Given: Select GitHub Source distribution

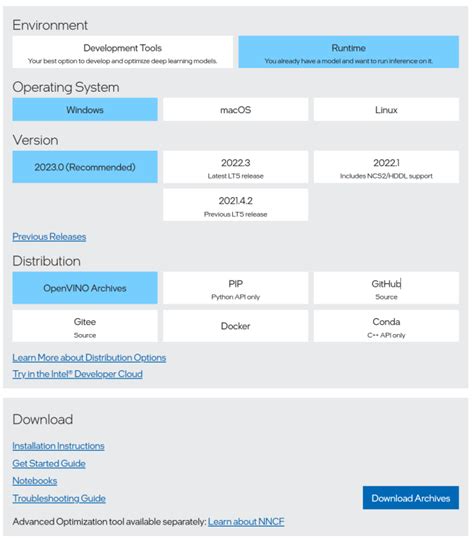Looking at the screenshot, I should (386, 288).
